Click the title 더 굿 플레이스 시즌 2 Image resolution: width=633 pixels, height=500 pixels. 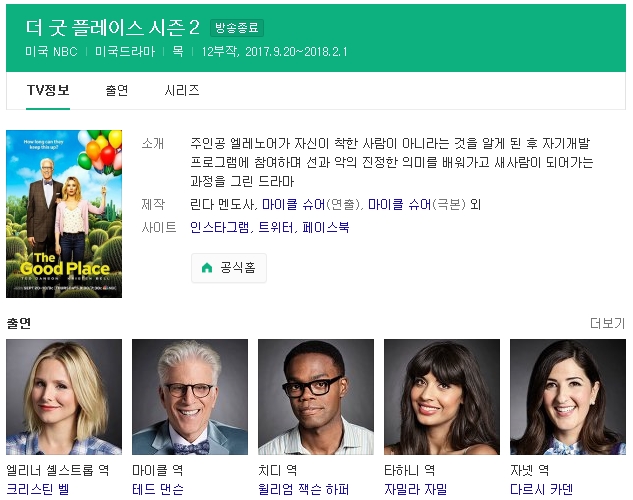113,28
